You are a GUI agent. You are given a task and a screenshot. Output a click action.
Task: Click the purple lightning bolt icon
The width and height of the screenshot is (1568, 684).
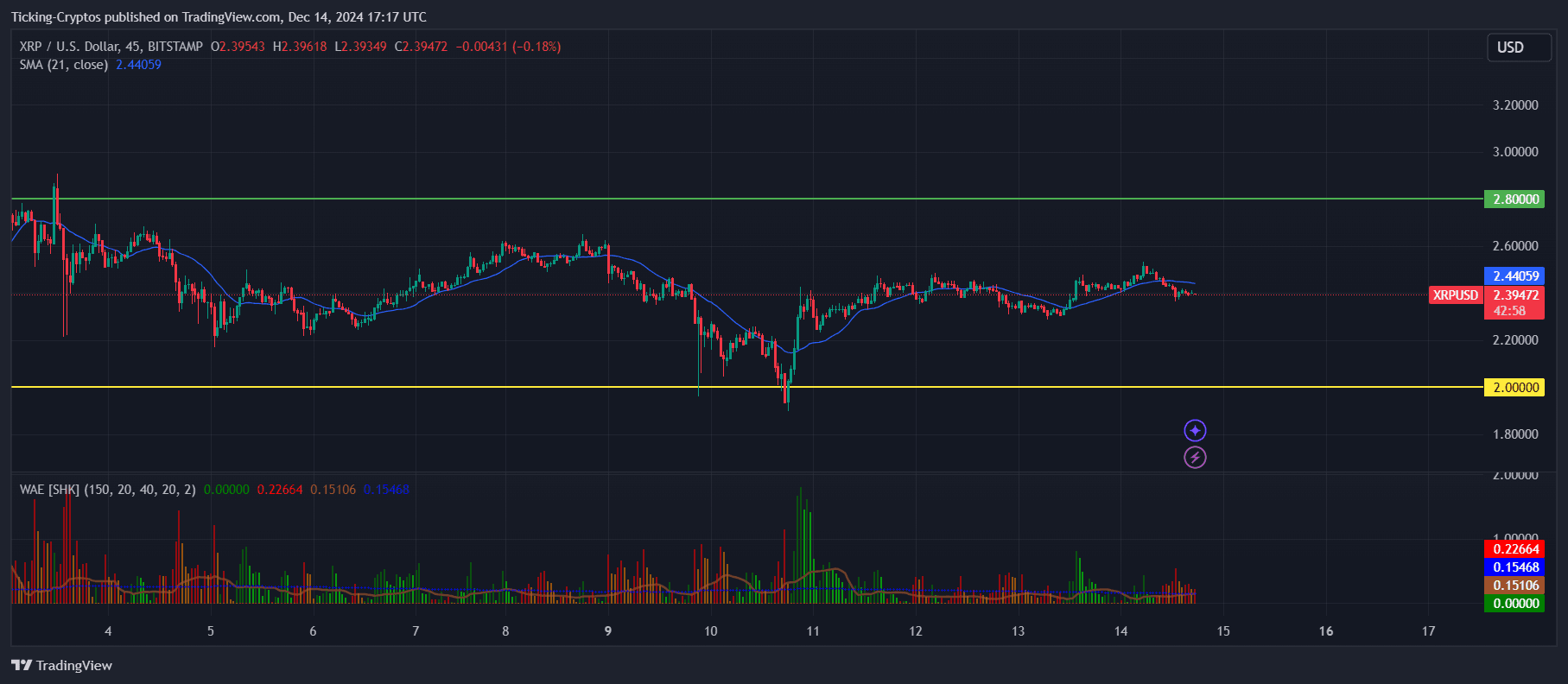tap(1195, 457)
